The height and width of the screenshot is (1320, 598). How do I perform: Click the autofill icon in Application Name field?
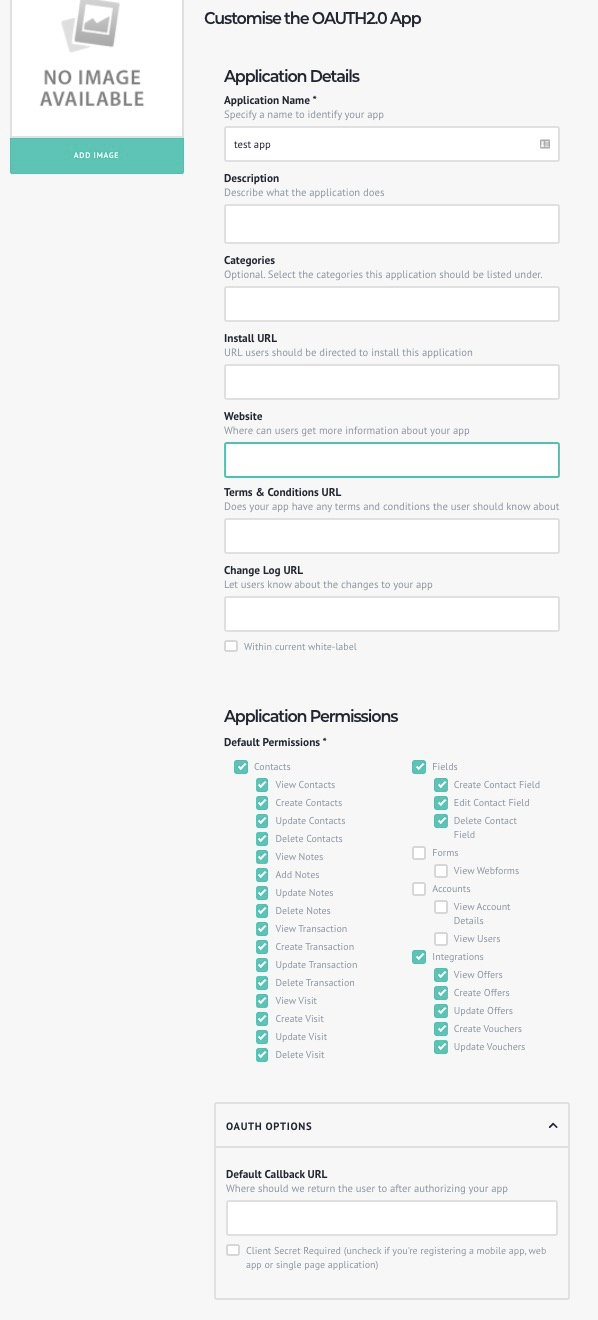pyautogui.click(x=545, y=144)
